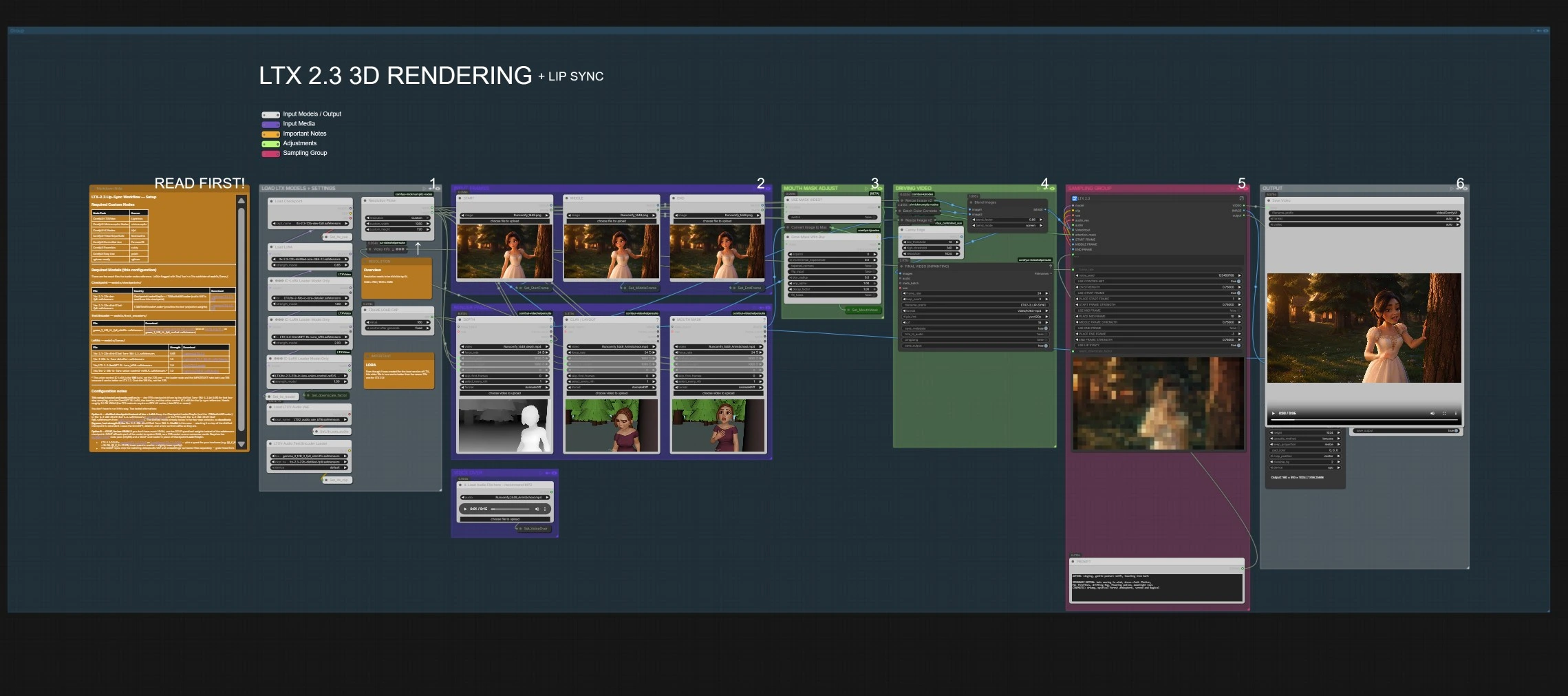Increase blend_factor with its right arrow
1568x696 pixels.
(1041, 220)
